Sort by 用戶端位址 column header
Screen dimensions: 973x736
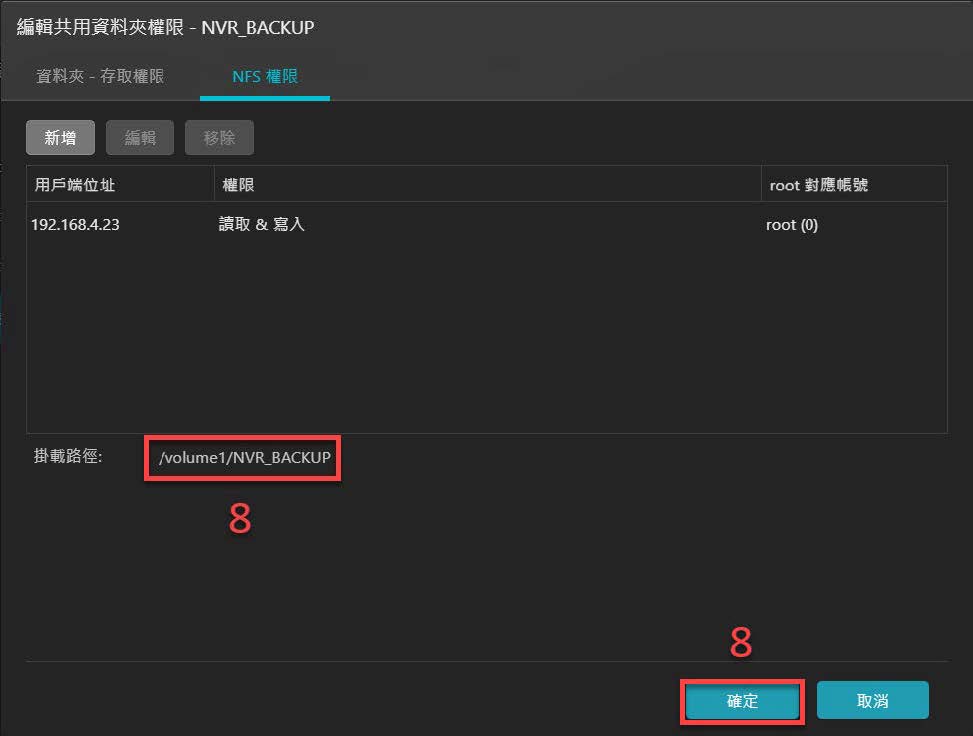coord(120,184)
